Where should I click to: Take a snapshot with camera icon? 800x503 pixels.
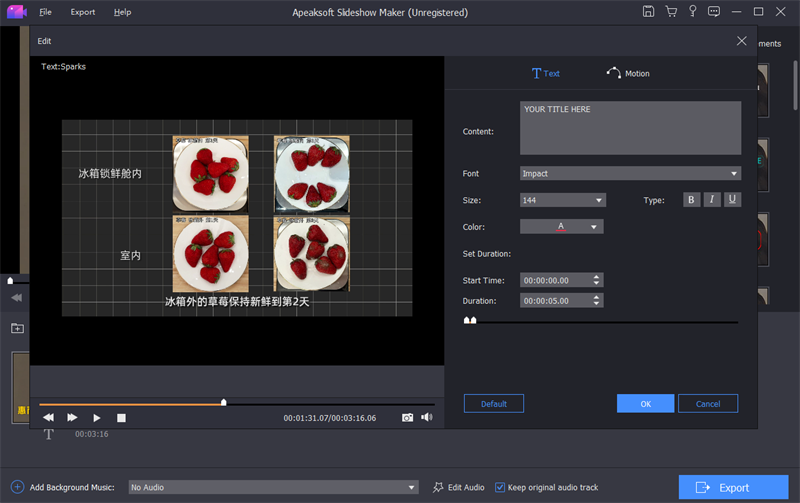click(407, 418)
